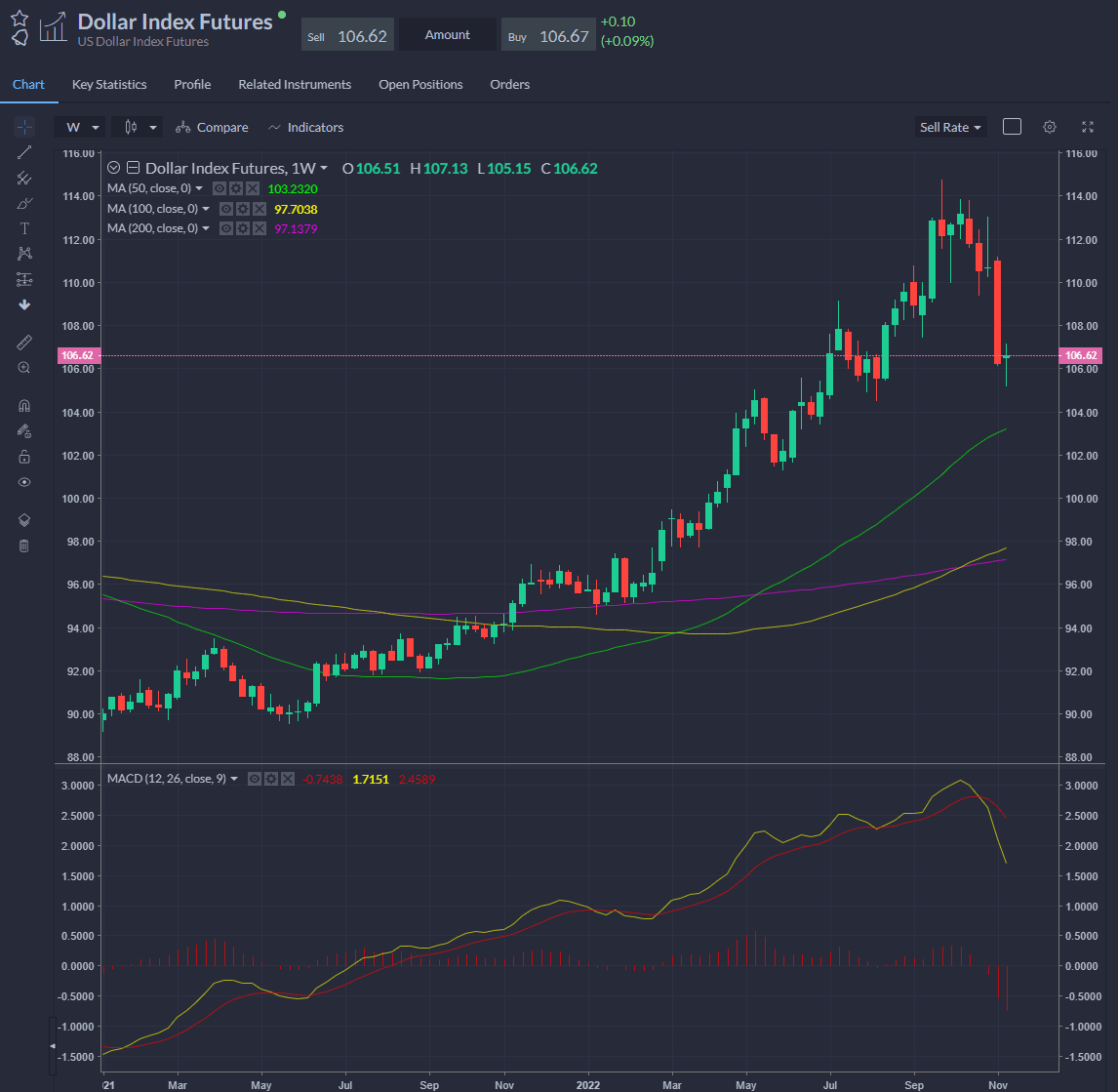Select the down arrow marker tool

[x=24, y=305]
